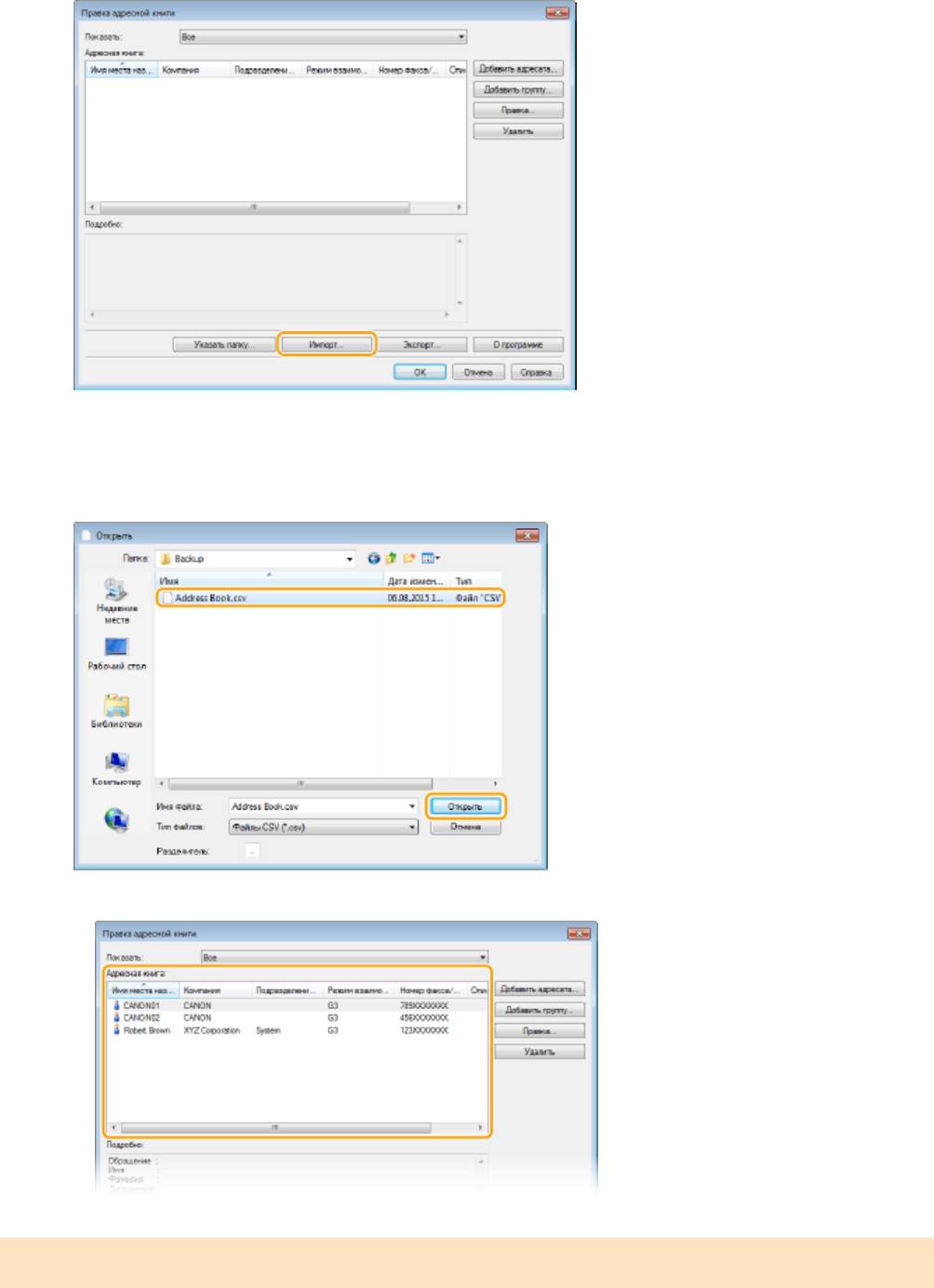This screenshot has width=934, height=1288.
Task: Select the CANON02 address book row
Action: [141, 1018]
